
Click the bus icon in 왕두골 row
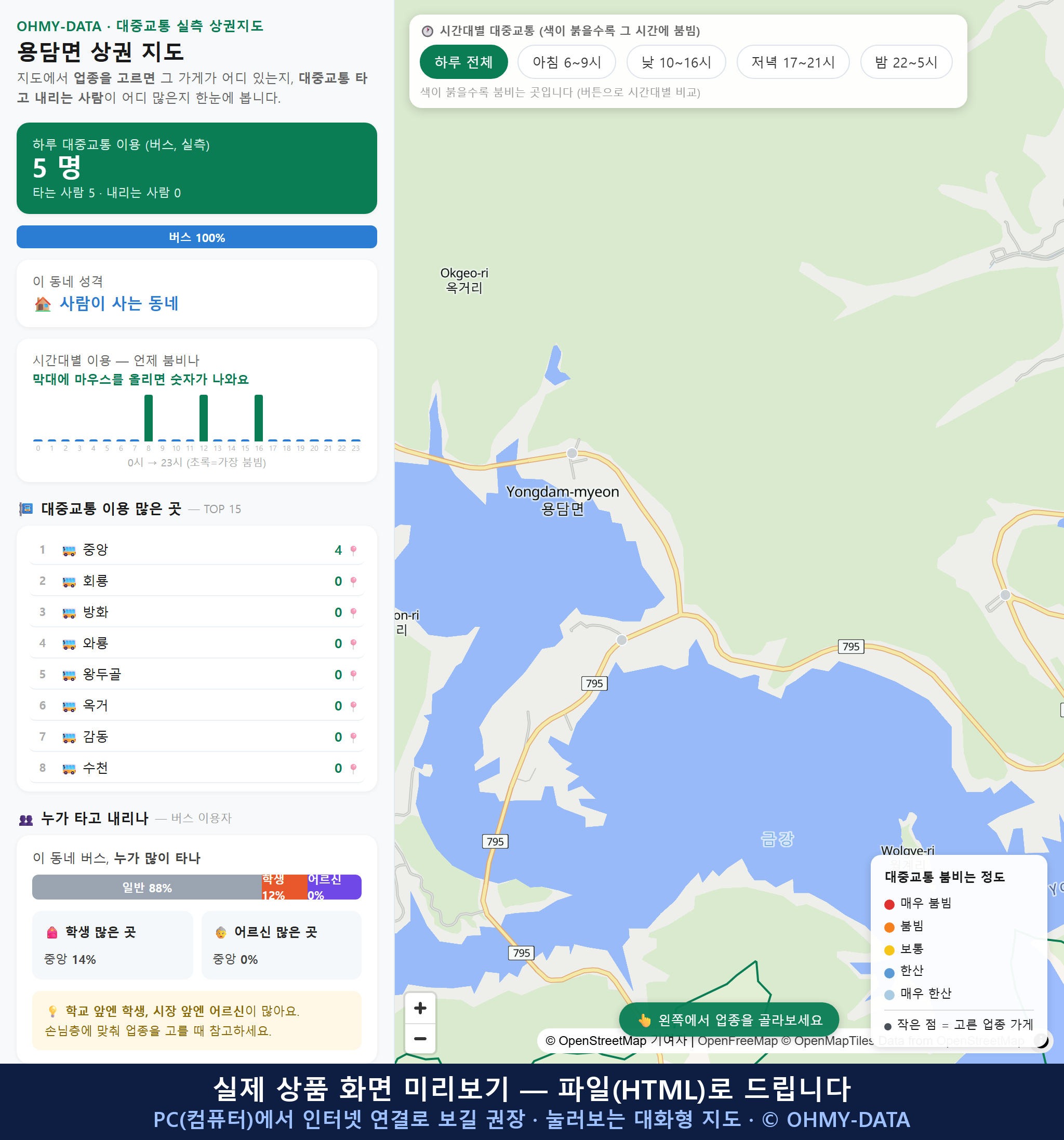click(69, 676)
